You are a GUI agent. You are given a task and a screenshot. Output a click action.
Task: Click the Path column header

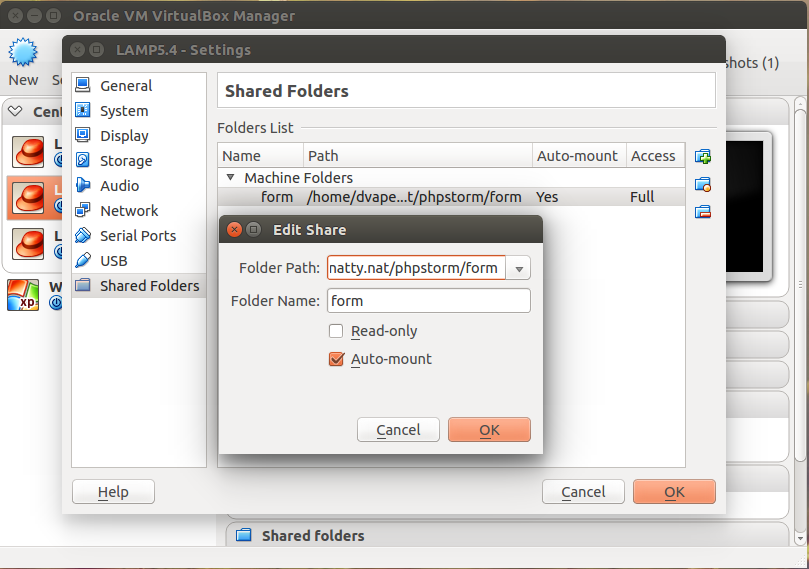[x=418, y=156]
